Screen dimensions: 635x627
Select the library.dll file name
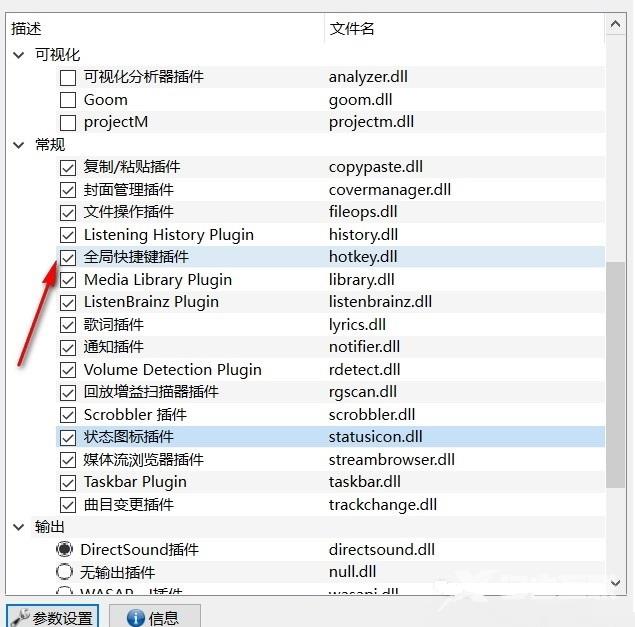[362, 279]
